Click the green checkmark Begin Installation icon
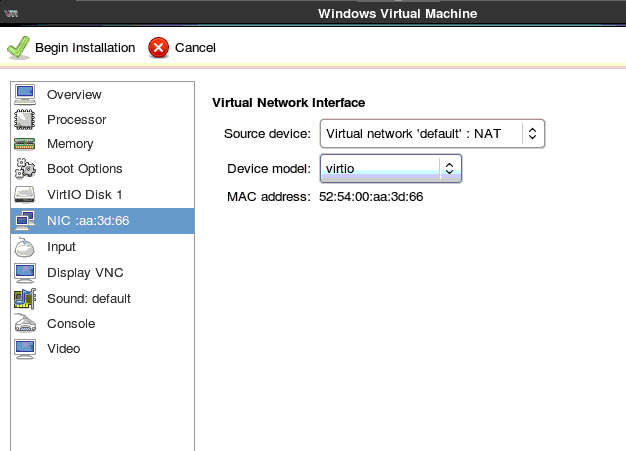Viewport: 626px width, 451px height. click(x=19, y=47)
